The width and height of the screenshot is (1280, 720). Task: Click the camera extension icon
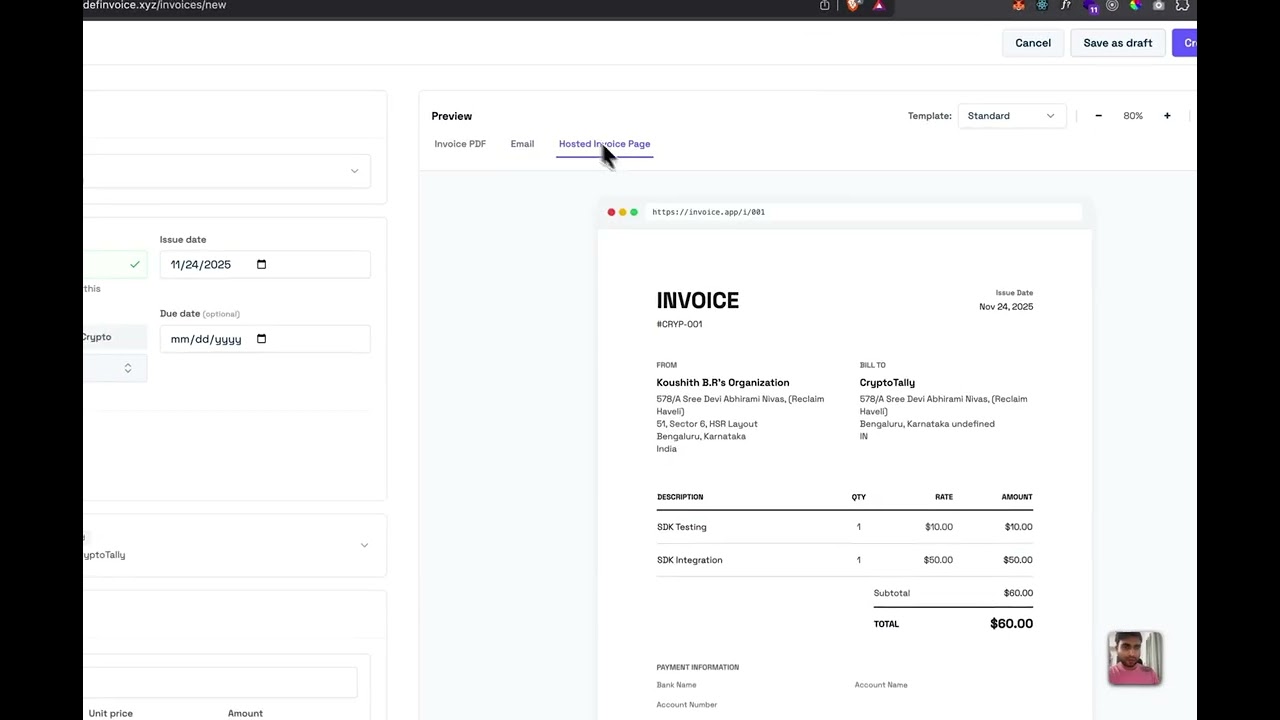pos(1159,5)
